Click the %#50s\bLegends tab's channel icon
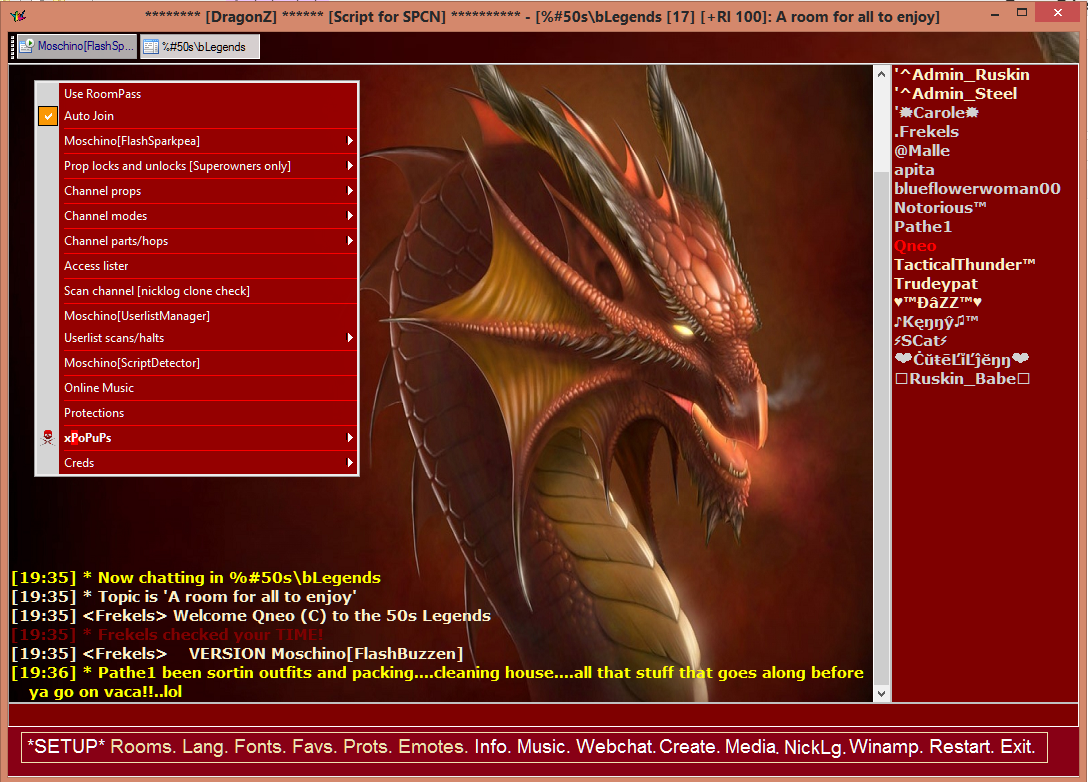 coord(151,46)
